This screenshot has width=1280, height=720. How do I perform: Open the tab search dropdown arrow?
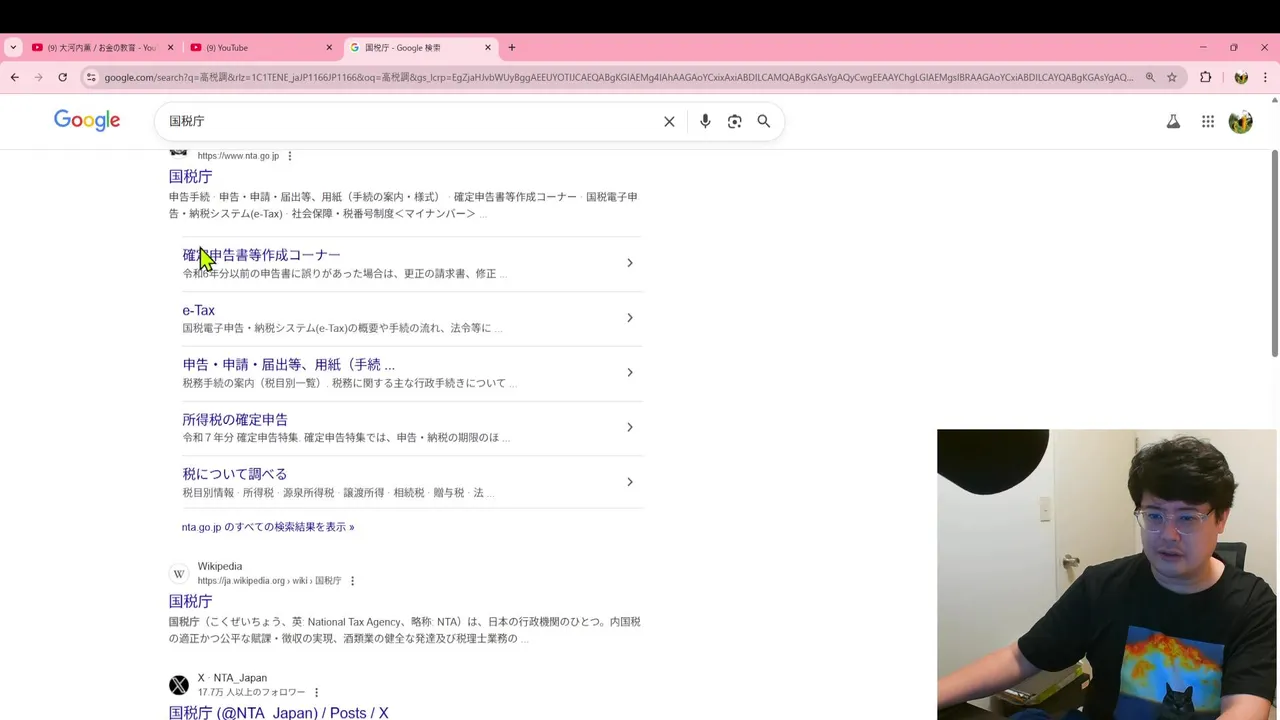tap(13, 47)
